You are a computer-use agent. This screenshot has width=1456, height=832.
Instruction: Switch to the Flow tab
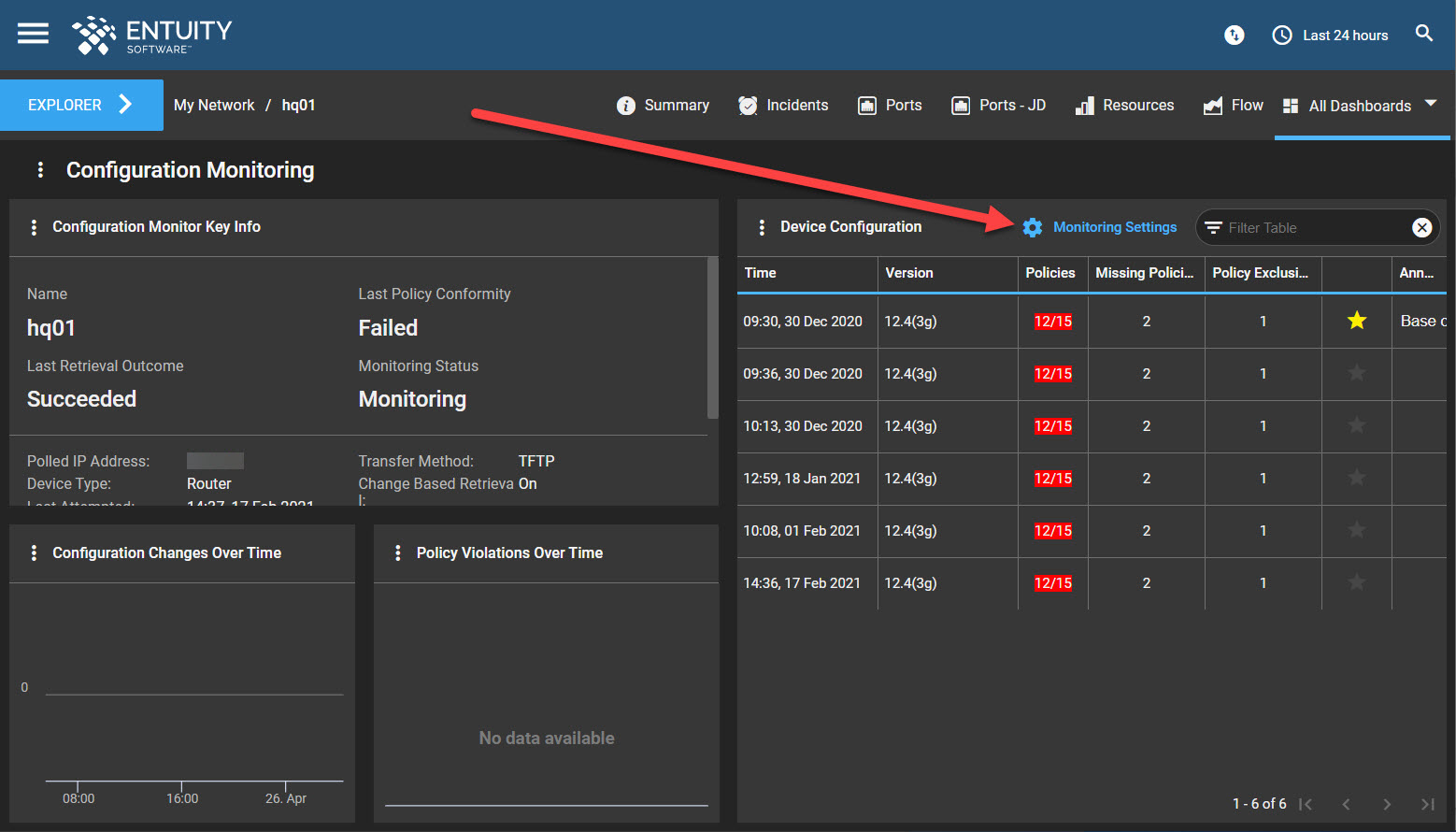tap(1233, 106)
